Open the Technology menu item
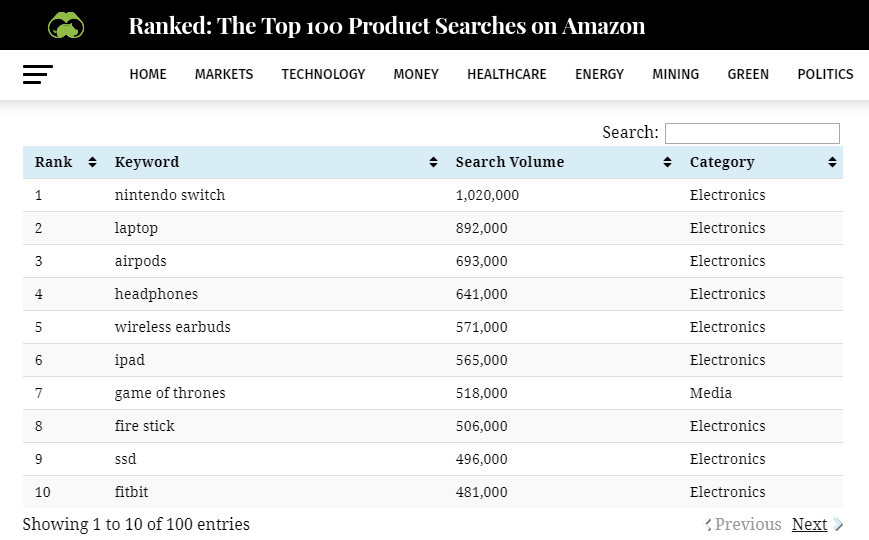This screenshot has width=869, height=540. coord(323,74)
